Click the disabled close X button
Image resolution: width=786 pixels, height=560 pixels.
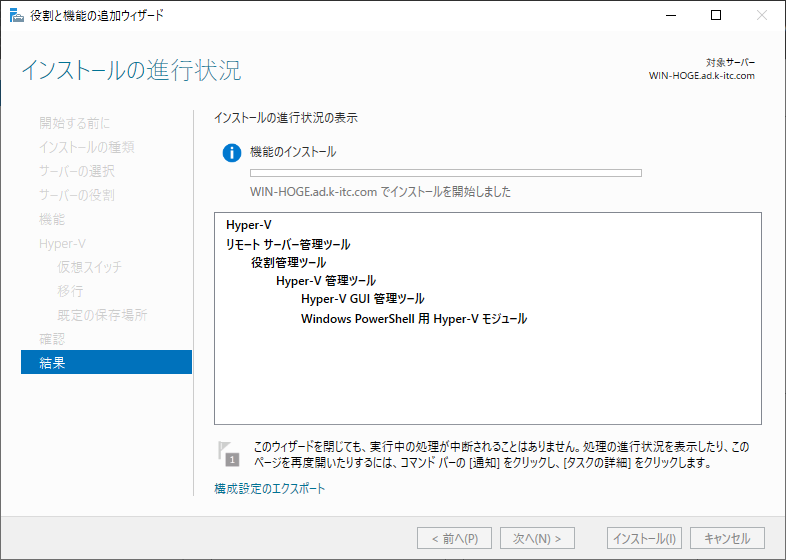pyautogui.click(x=761, y=15)
